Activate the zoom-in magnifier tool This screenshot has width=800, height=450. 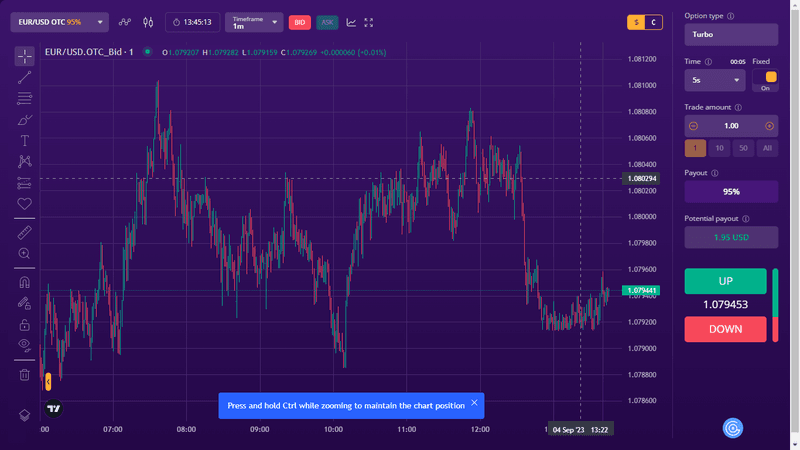tap(24, 254)
